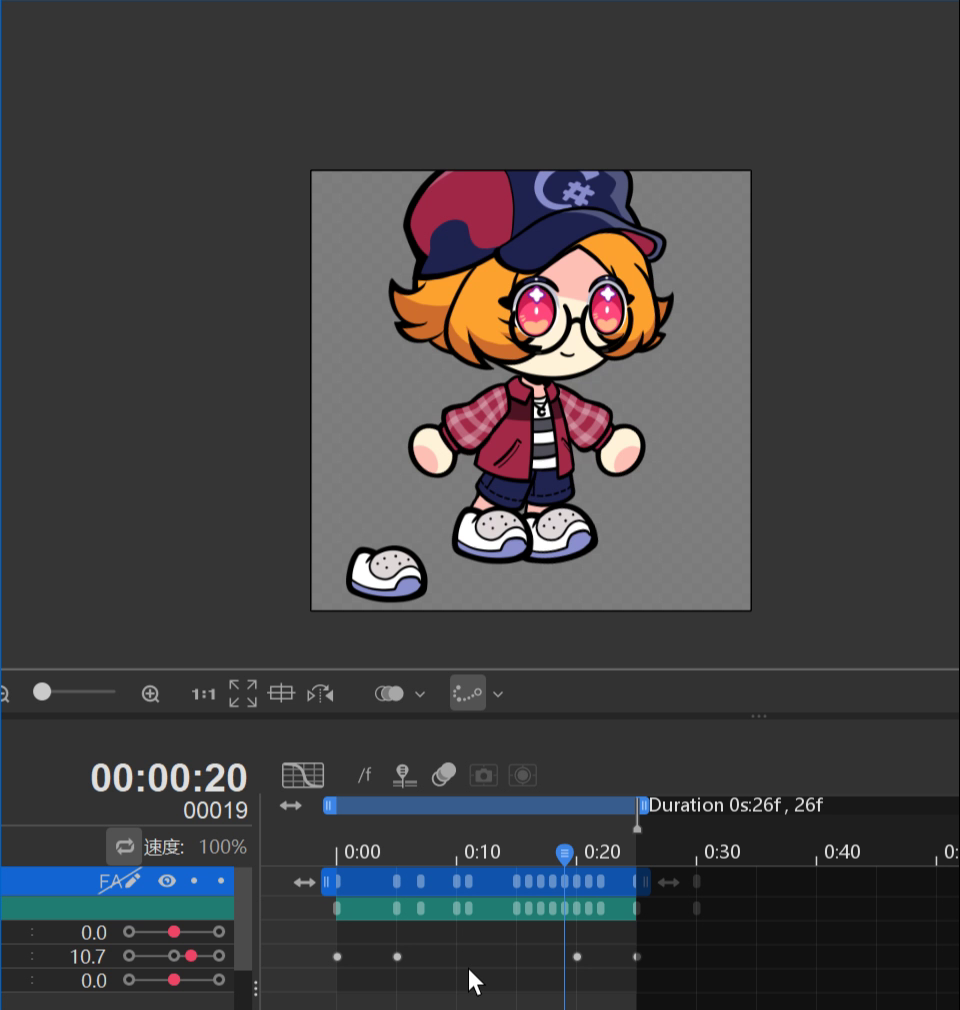Open the dropdown arrow beside motion path
Screen dimensions: 960x1010
(x=498, y=693)
